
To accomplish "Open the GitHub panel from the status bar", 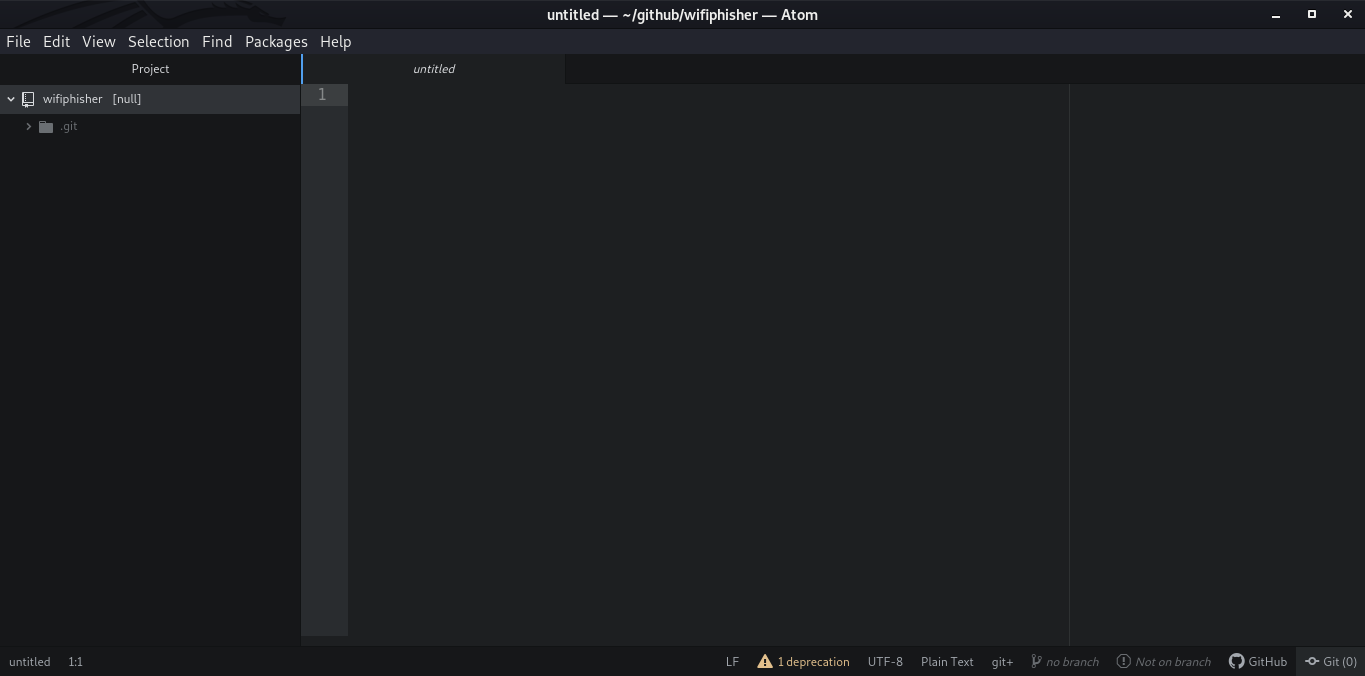I will tap(1258, 661).
